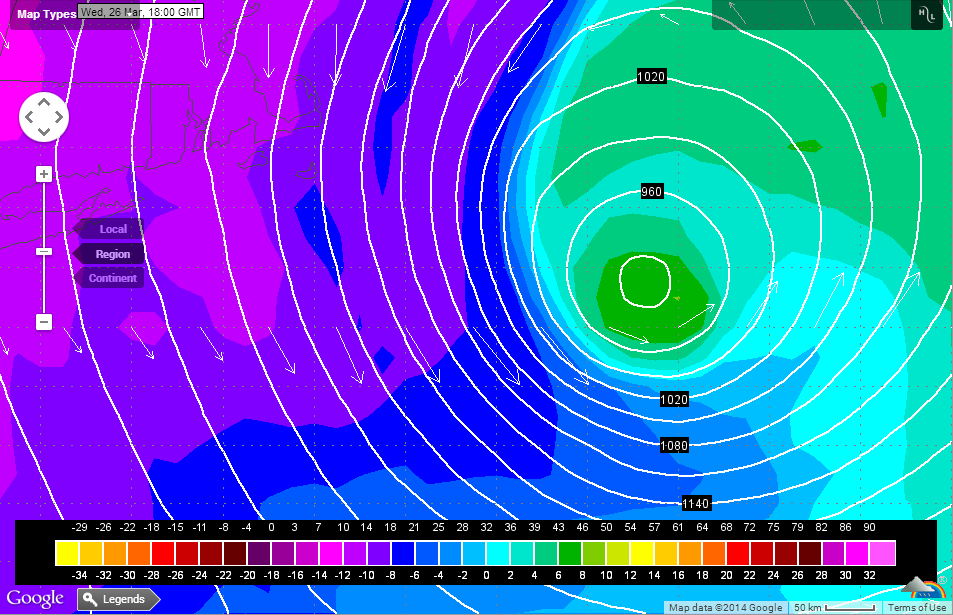Viewport: 953px width, 615px height.
Task: Toggle the H/L pressure centers icon
Action: [x=927, y=15]
